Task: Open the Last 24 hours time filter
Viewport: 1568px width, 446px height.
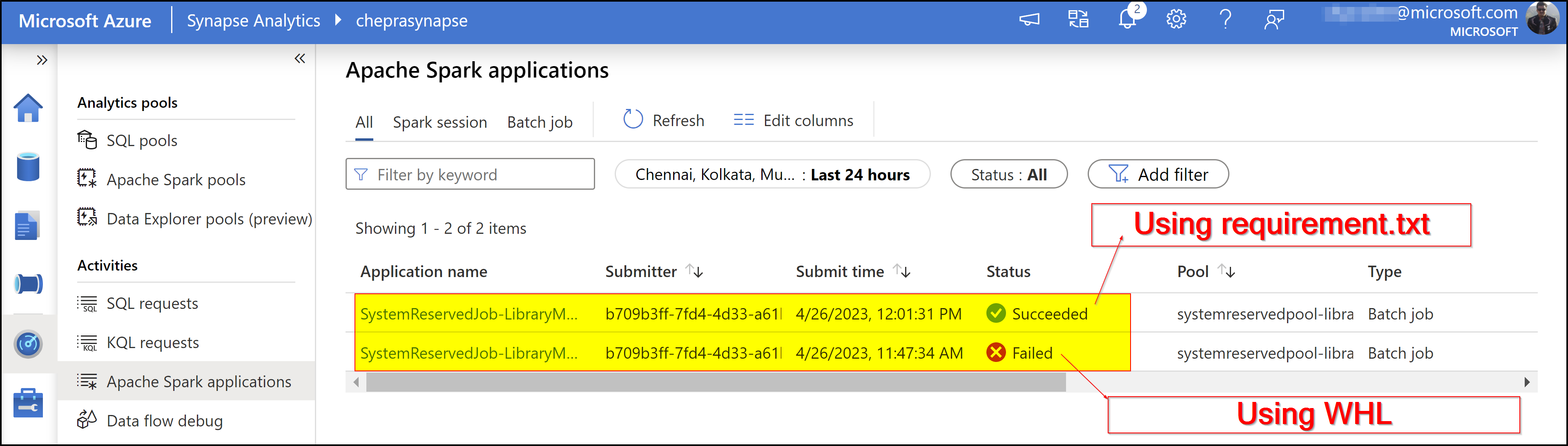Action: [x=772, y=174]
